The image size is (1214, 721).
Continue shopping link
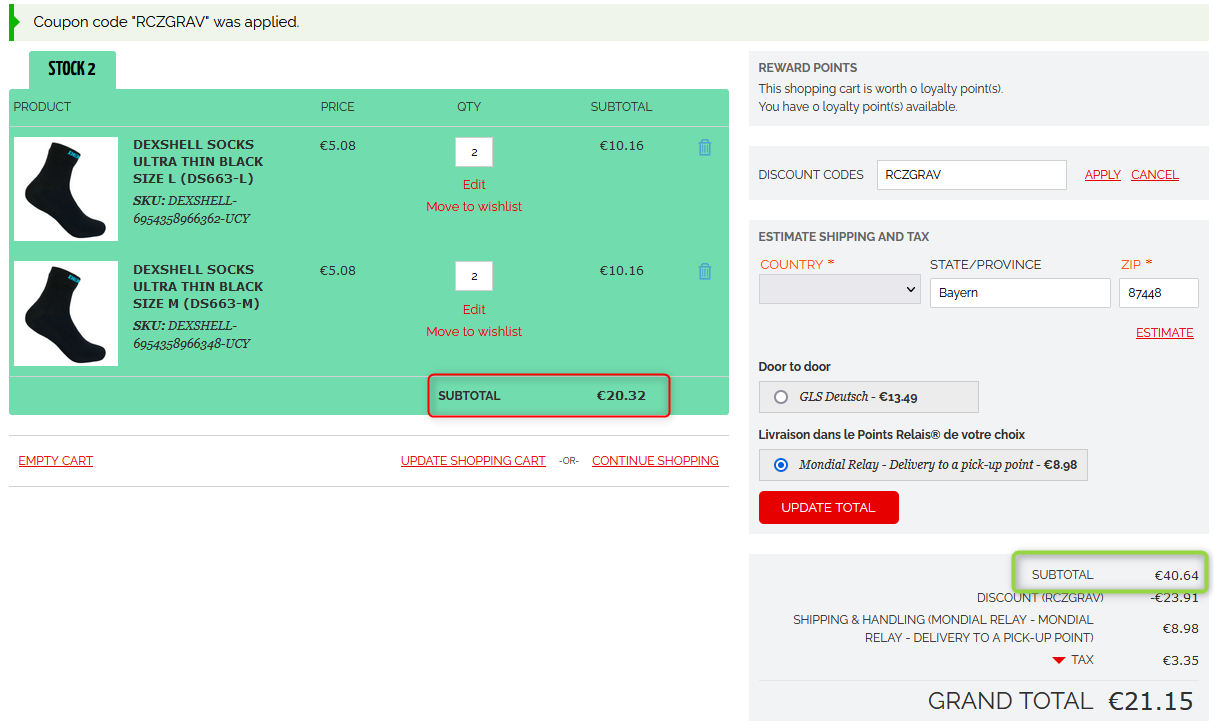(x=655, y=461)
